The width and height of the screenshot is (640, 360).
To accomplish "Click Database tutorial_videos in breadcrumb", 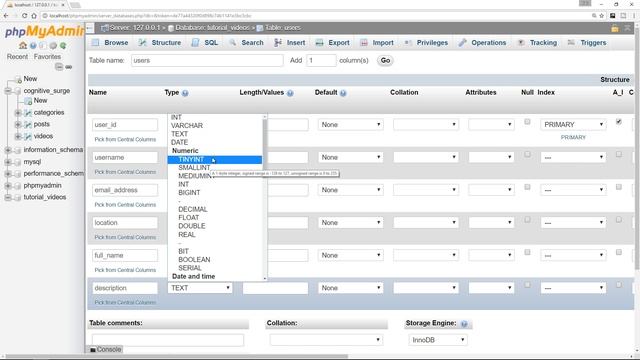I will pos(212,28).
